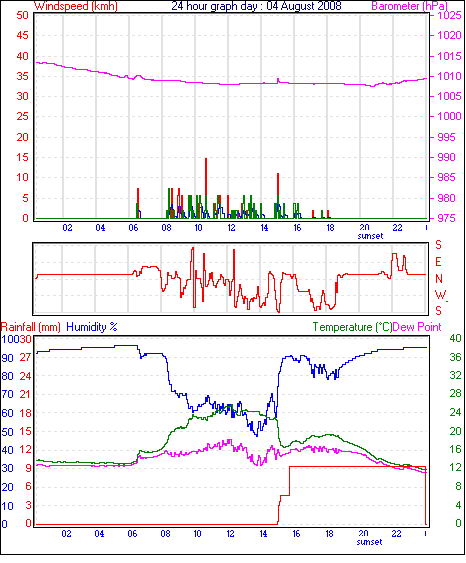Pick barometer value 980
Screen dimensions: 466x563
446,198
